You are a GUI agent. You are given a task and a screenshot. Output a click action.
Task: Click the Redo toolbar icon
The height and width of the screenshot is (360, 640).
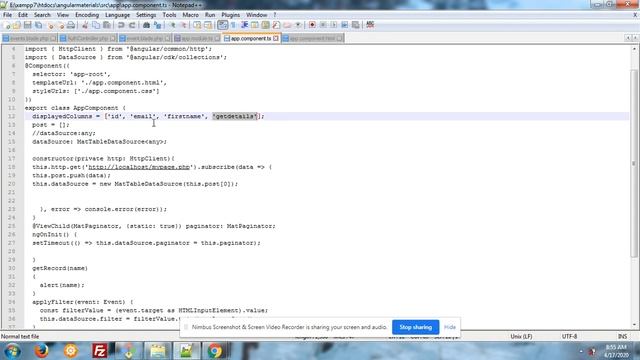click(132, 25)
